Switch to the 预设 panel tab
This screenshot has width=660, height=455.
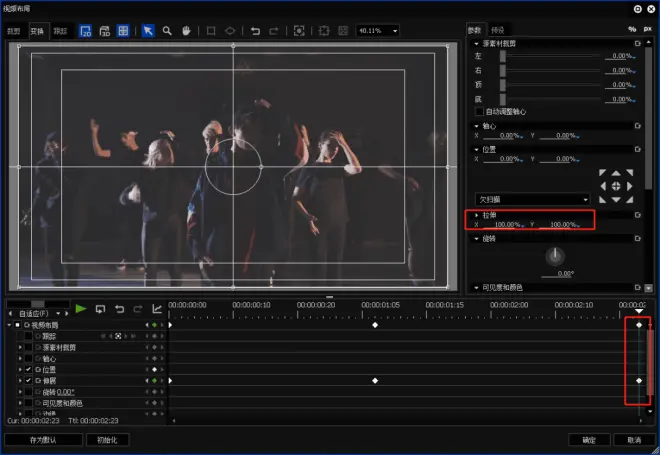pos(498,30)
